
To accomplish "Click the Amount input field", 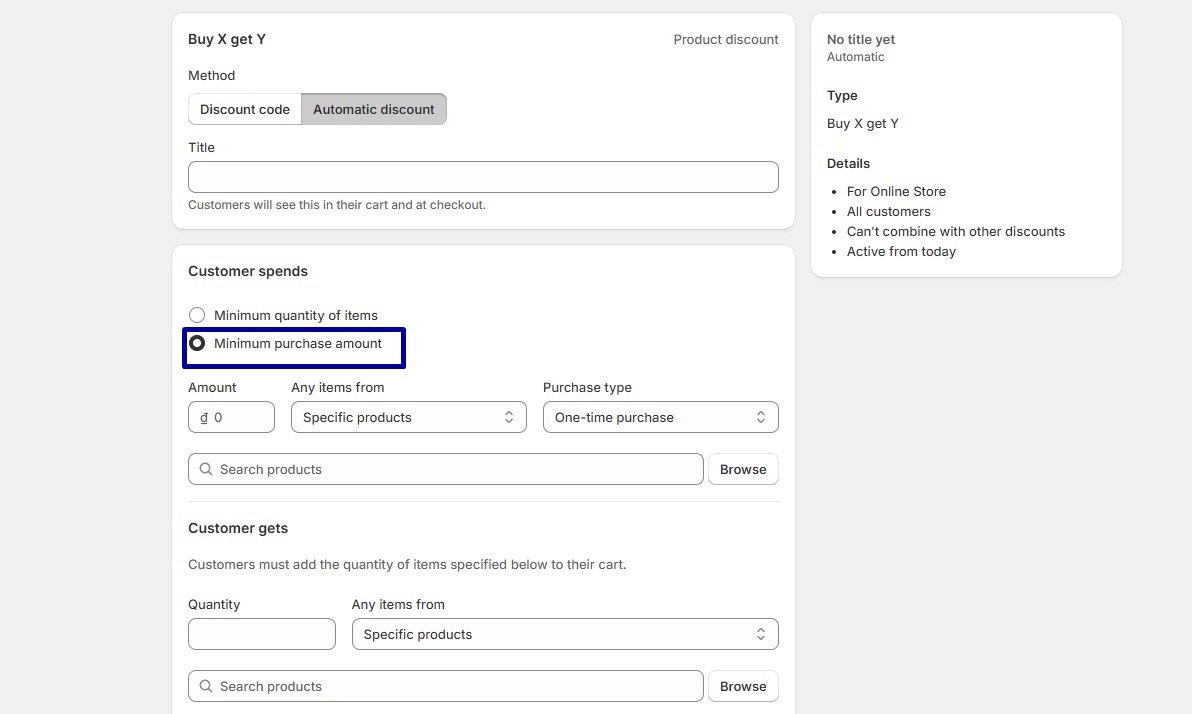I will (x=231, y=417).
